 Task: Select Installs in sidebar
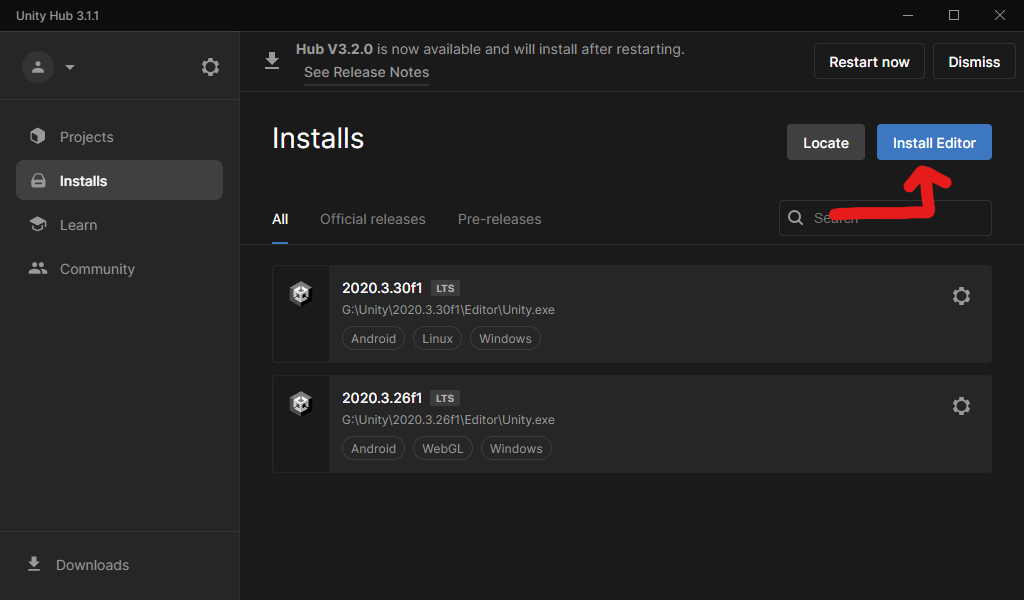click(120, 180)
